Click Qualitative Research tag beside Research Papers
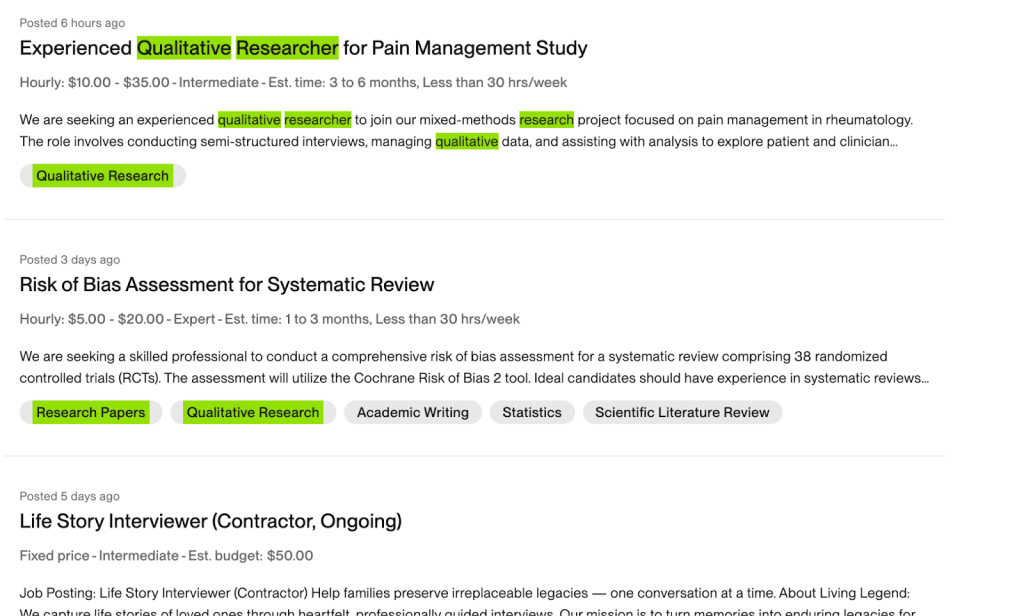The height and width of the screenshot is (616, 1024). [253, 412]
